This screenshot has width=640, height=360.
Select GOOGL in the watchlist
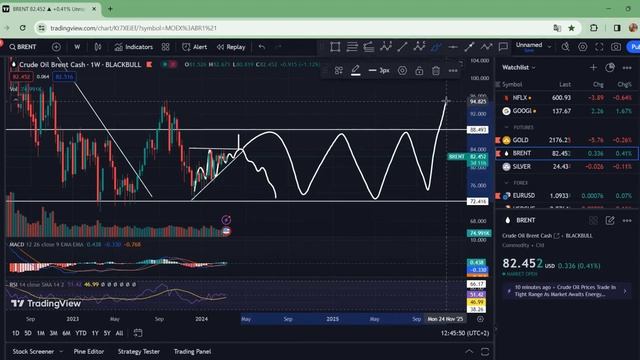tap(567, 111)
